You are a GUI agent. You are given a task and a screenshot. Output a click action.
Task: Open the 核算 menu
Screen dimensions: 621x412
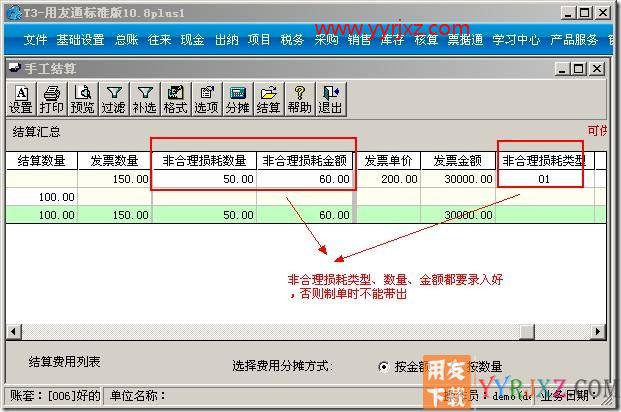click(x=426, y=40)
